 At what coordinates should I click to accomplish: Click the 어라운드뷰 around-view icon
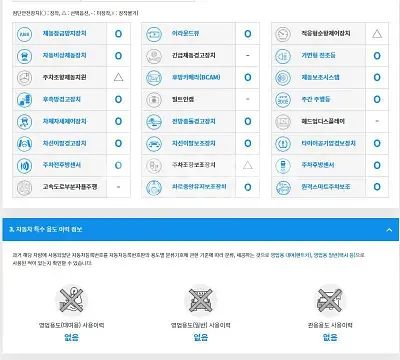click(x=154, y=34)
